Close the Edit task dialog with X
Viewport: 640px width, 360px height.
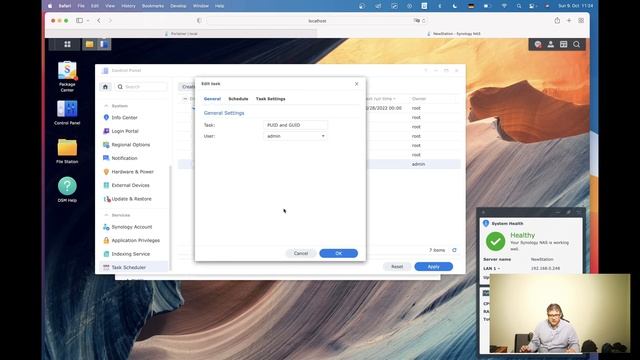click(357, 84)
